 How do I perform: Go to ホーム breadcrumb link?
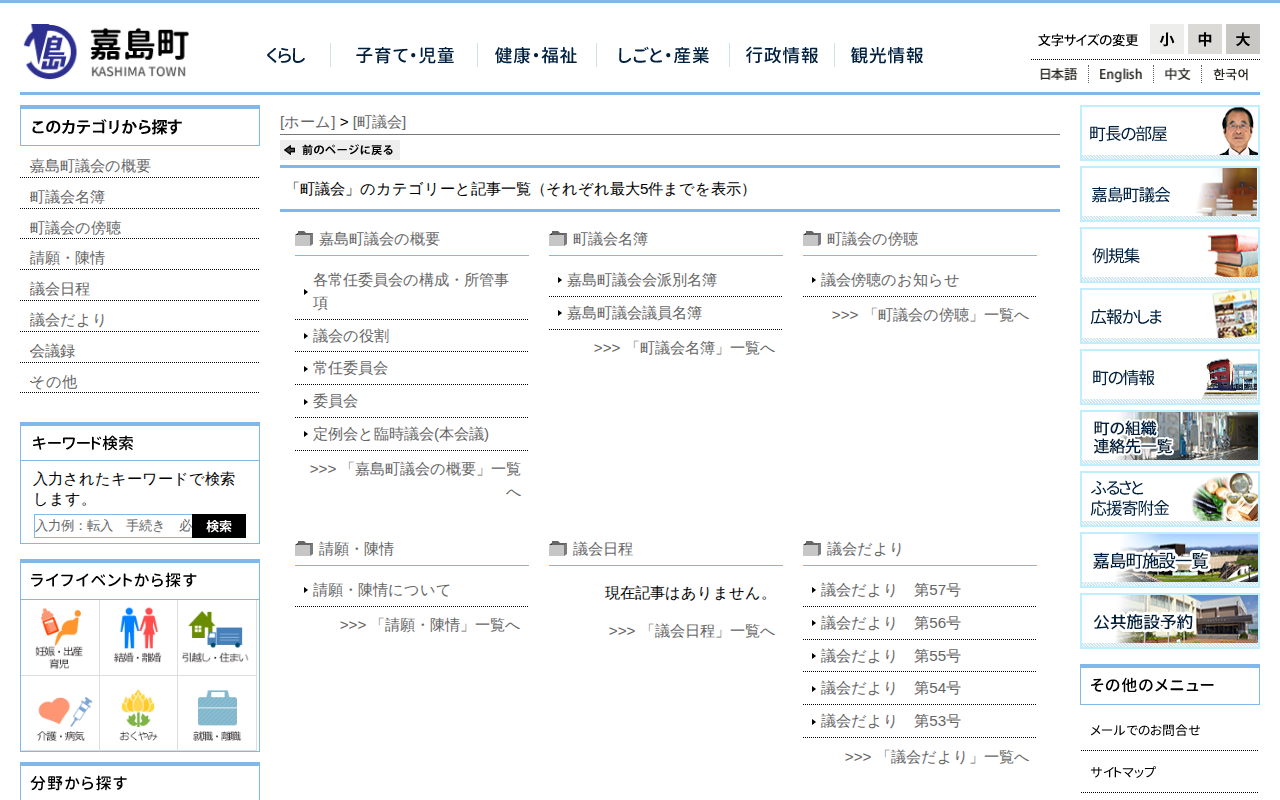[x=308, y=122]
